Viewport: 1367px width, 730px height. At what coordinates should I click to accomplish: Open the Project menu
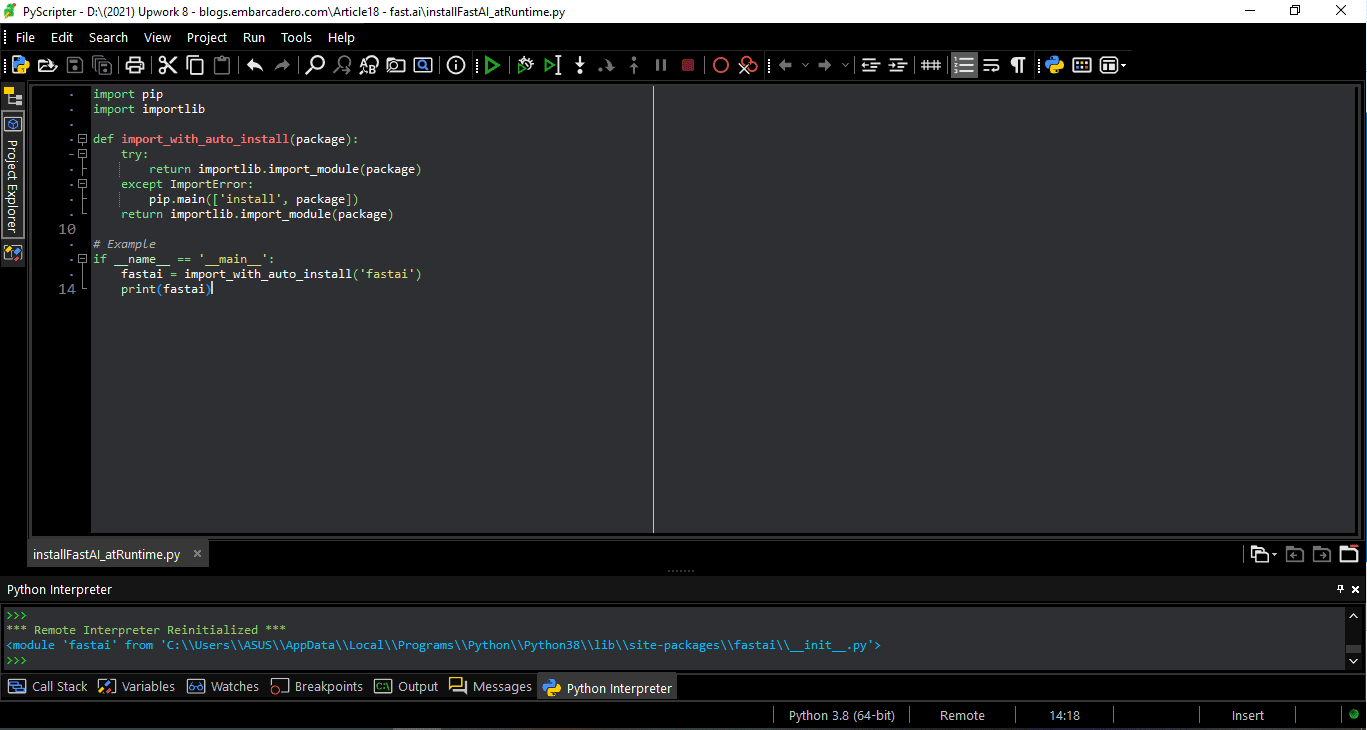(x=207, y=37)
